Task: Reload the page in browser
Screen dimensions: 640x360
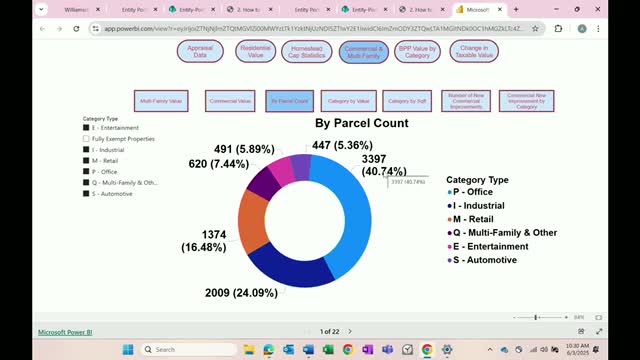Action: (76, 29)
